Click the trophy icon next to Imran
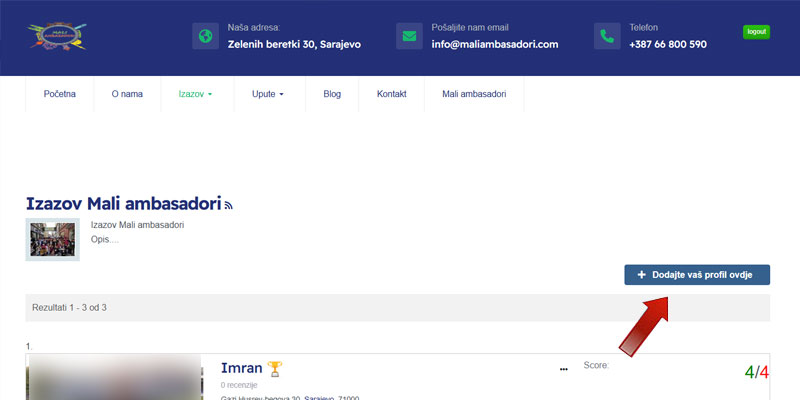Image resolution: width=800 pixels, height=400 pixels. (x=275, y=370)
